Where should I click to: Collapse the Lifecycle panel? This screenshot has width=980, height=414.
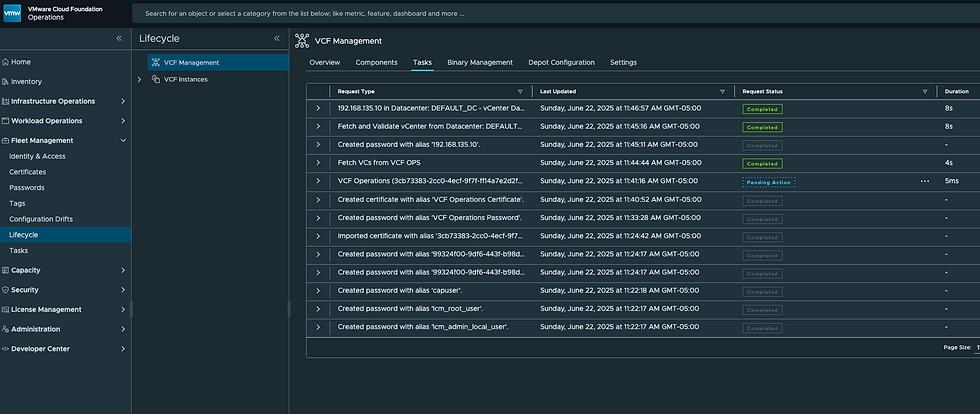coord(277,38)
